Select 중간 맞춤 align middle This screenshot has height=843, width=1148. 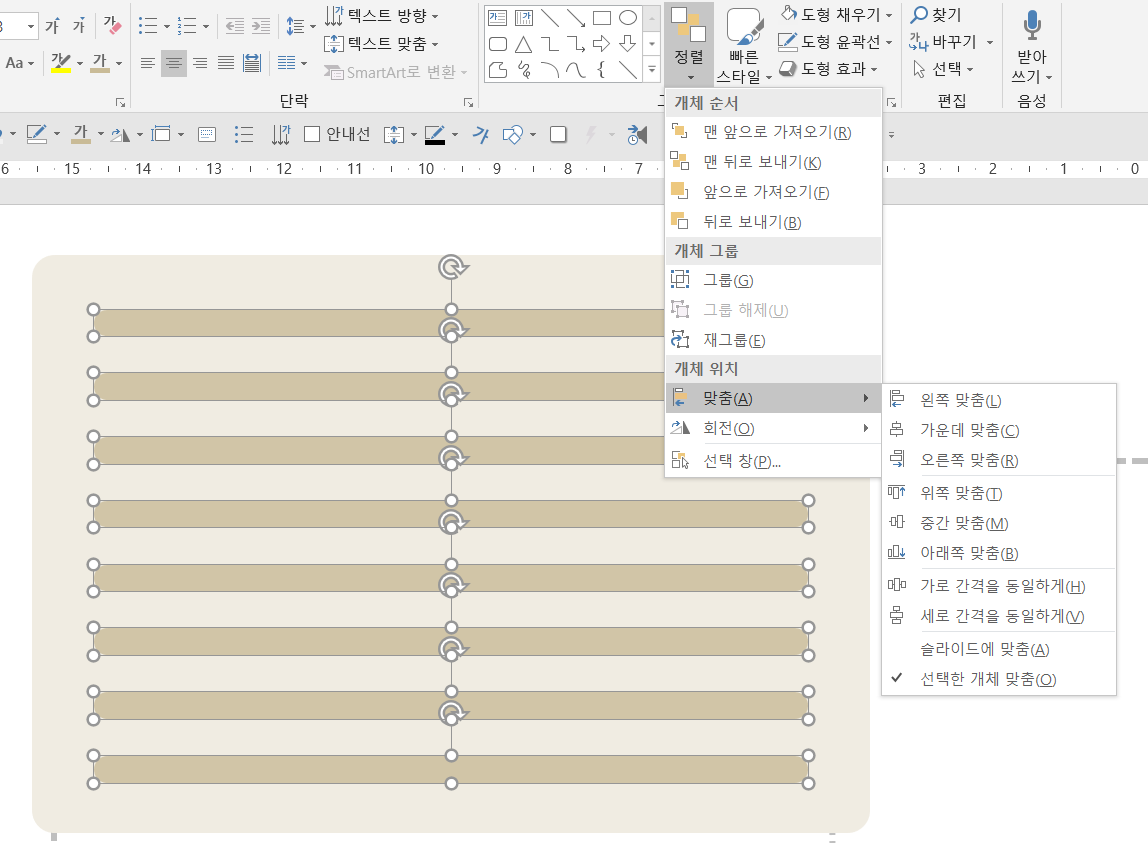[999, 524]
